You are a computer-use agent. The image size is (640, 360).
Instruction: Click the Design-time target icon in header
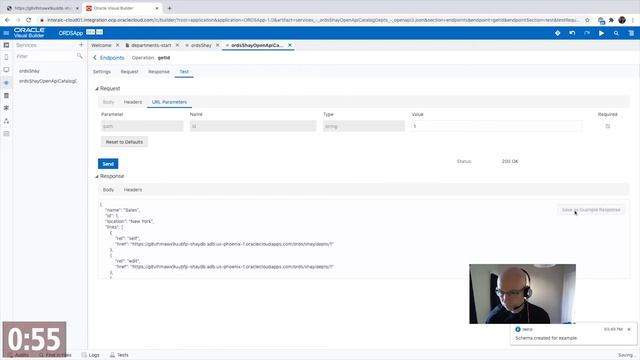(x=558, y=33)
